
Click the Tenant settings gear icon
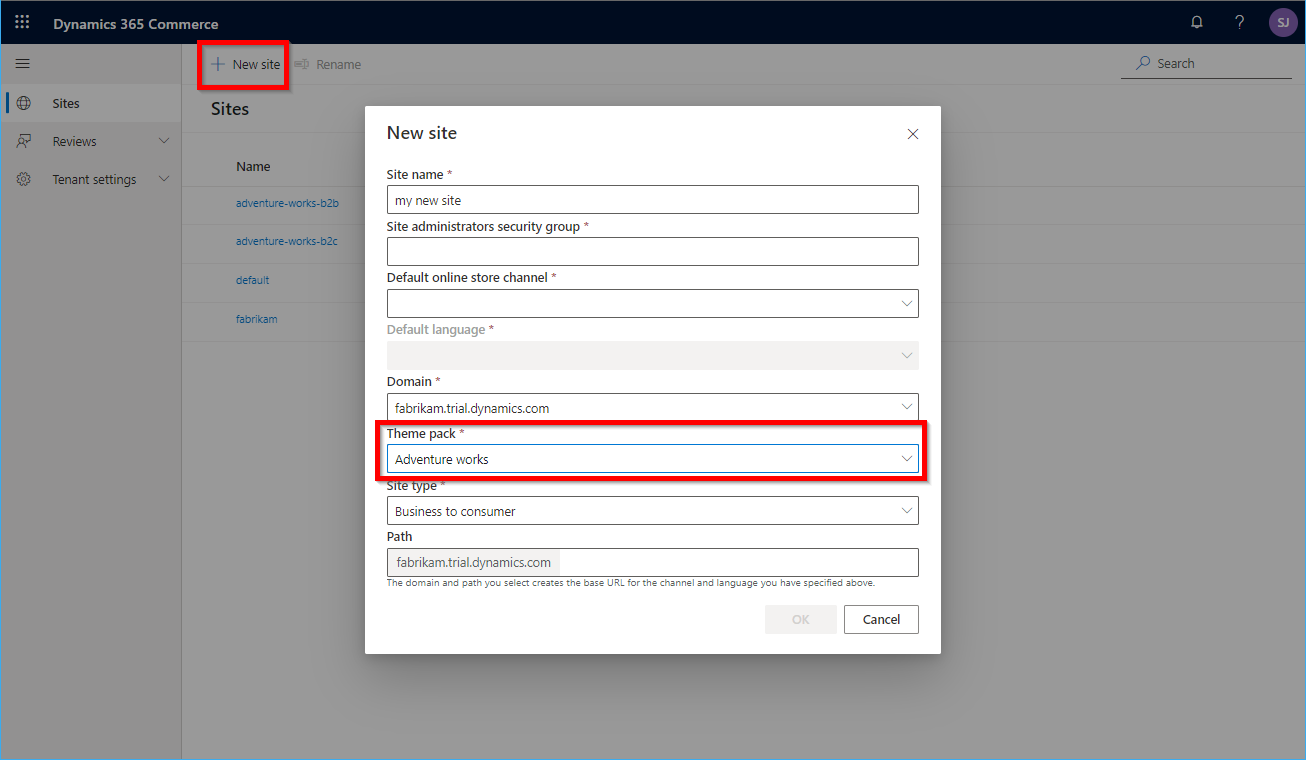[x=22, y=178]
